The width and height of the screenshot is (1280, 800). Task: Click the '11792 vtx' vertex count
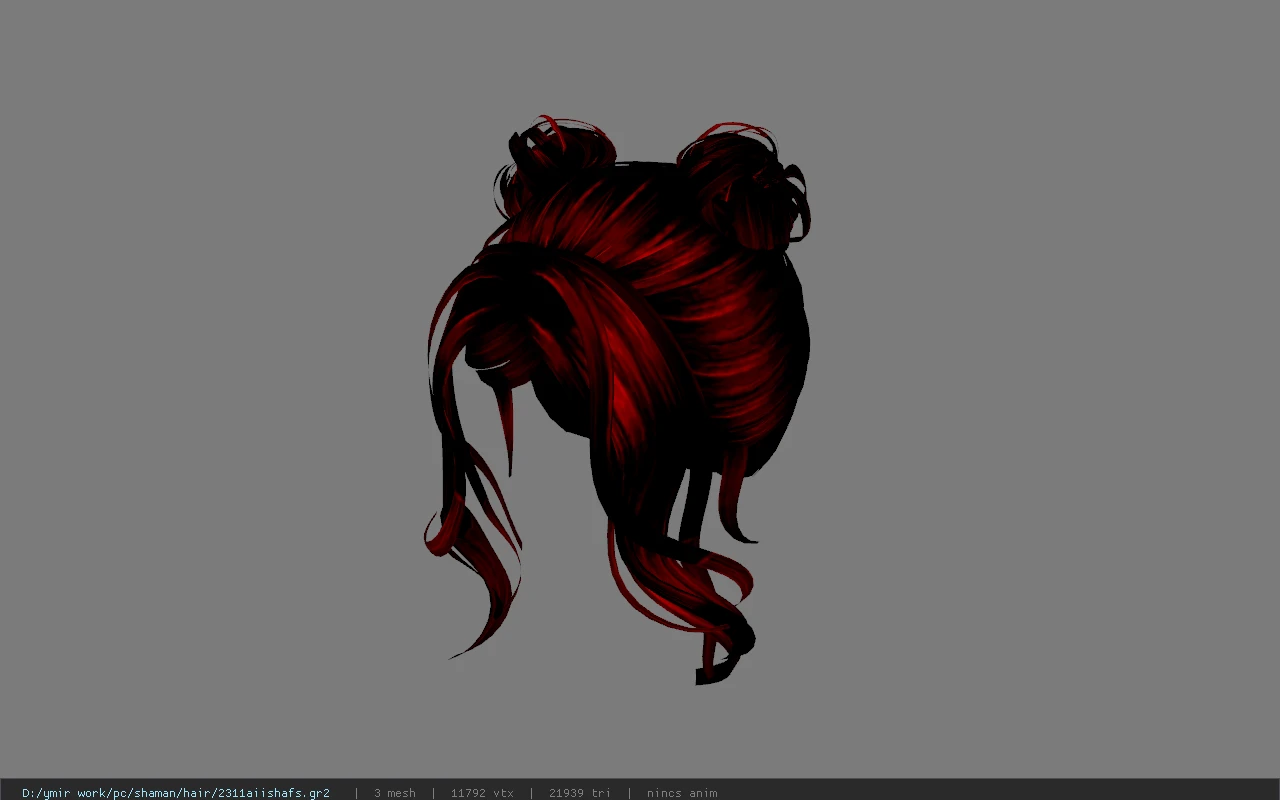click(x=482, y=793)
